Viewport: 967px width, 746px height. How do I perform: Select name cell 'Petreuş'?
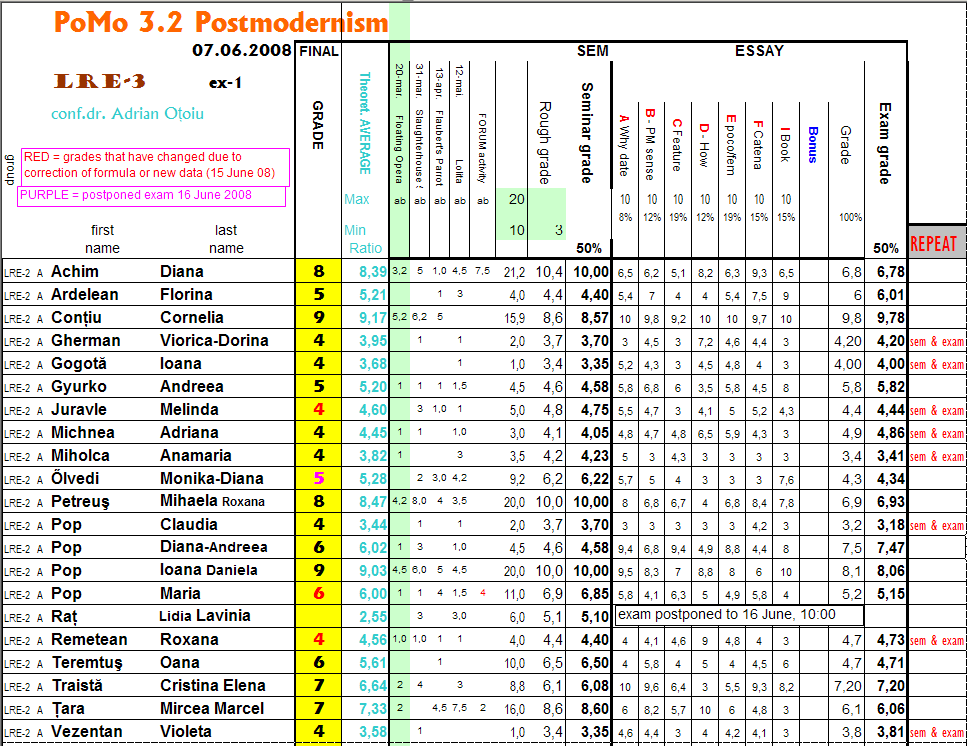(x=80, y=502)
